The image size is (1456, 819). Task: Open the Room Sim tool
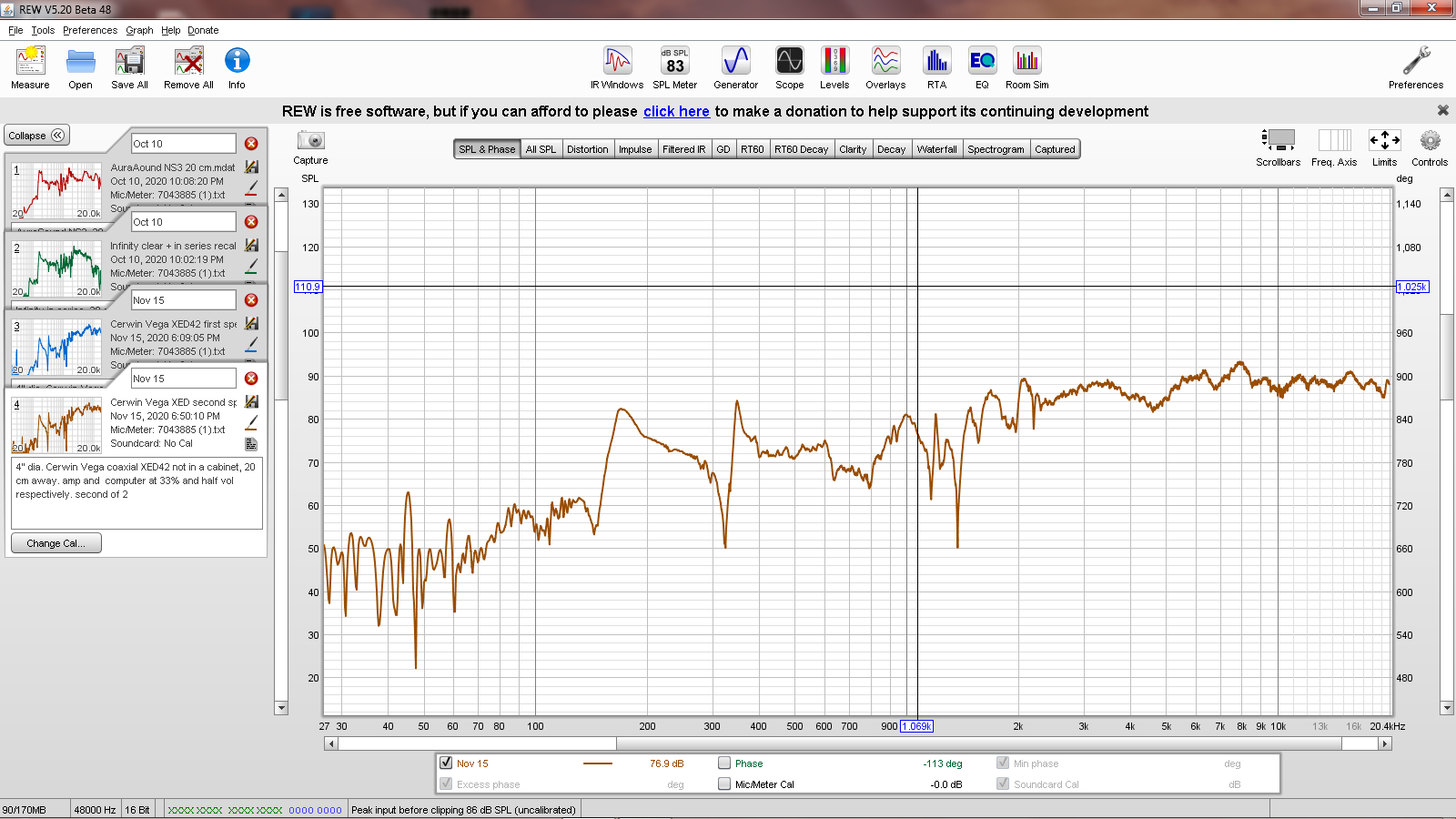coord(1026,62)
